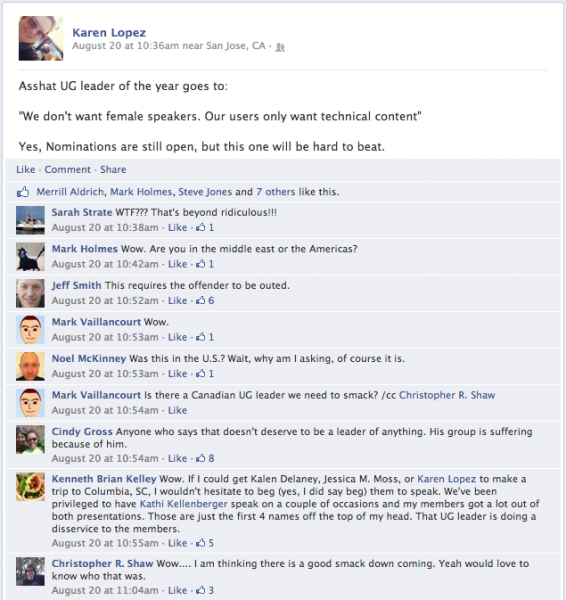
Task: Open Steve Jones profile from likes list
Action: 205,192
